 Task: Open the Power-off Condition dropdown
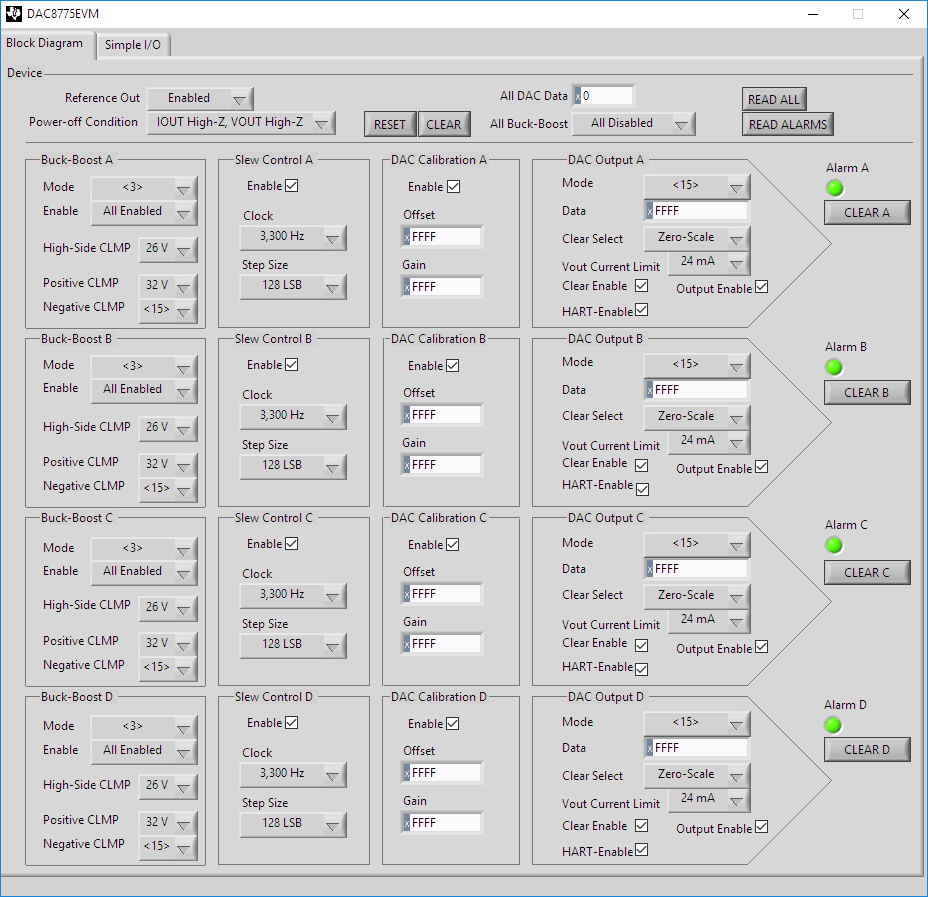(241, 122)
